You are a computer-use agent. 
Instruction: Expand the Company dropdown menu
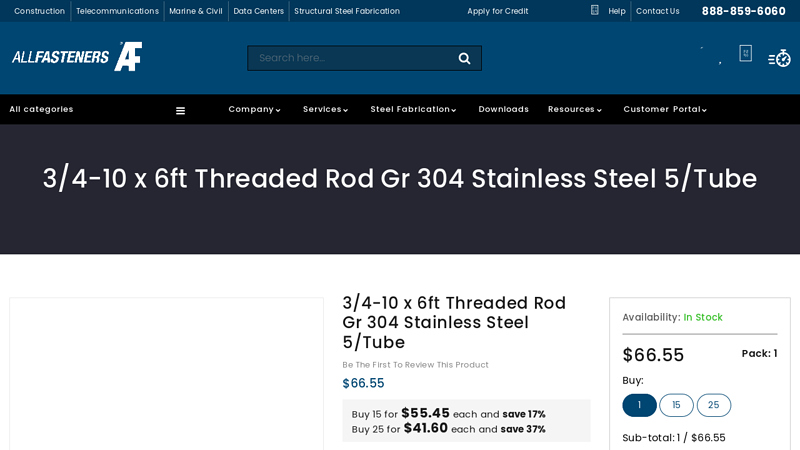click(254, 109)
